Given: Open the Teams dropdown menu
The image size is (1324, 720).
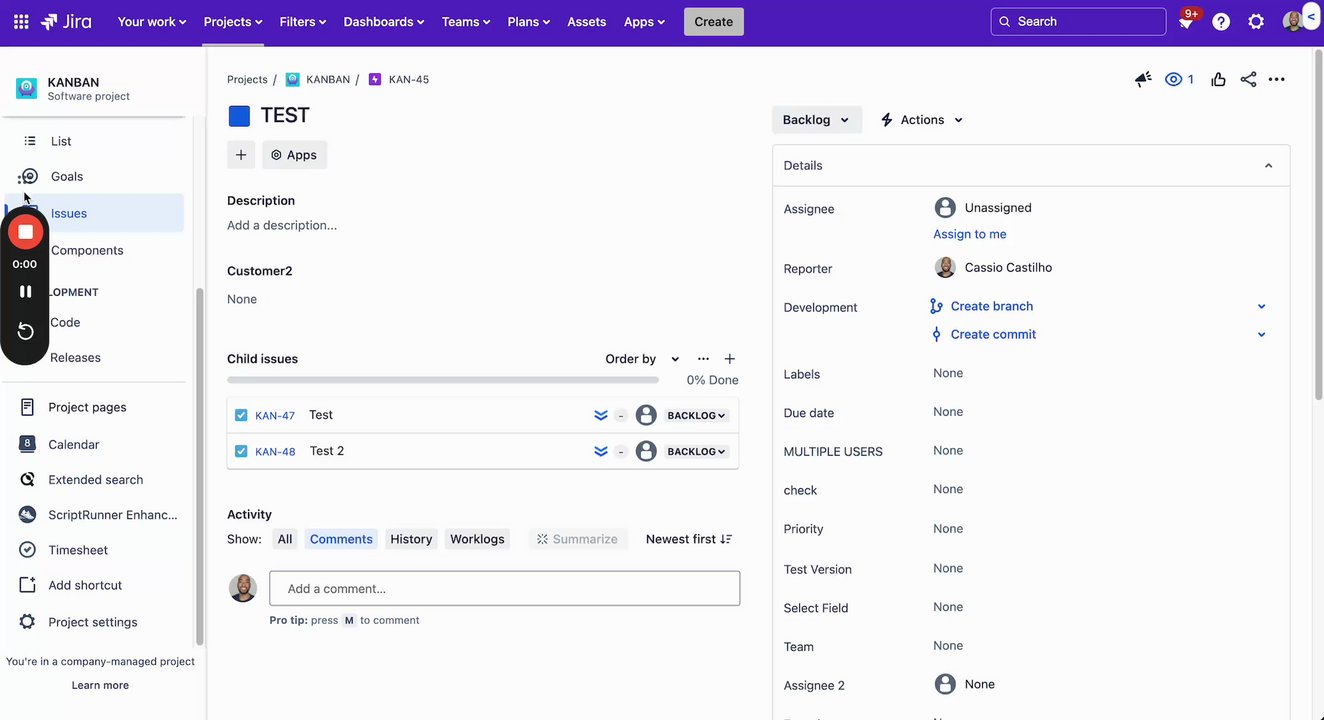Looking at the screenshot, I should [x=466, y=21].
